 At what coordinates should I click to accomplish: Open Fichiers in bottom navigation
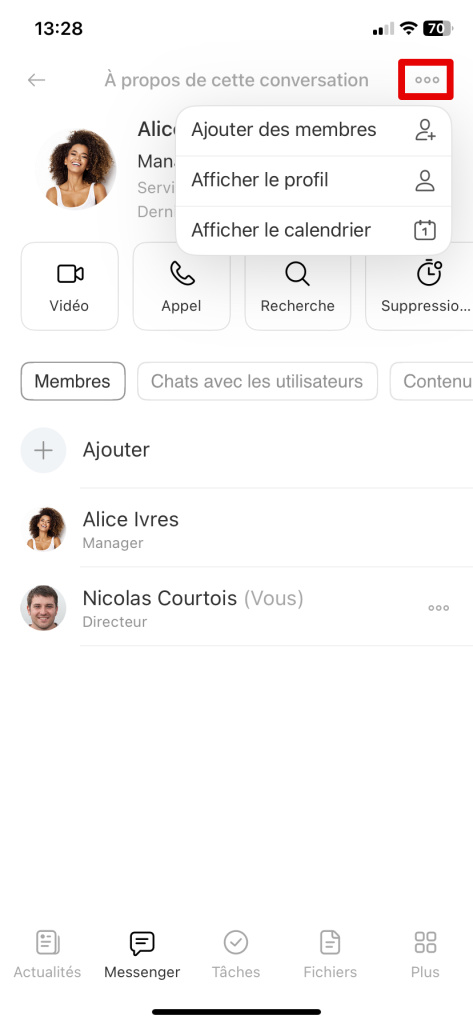330,954
